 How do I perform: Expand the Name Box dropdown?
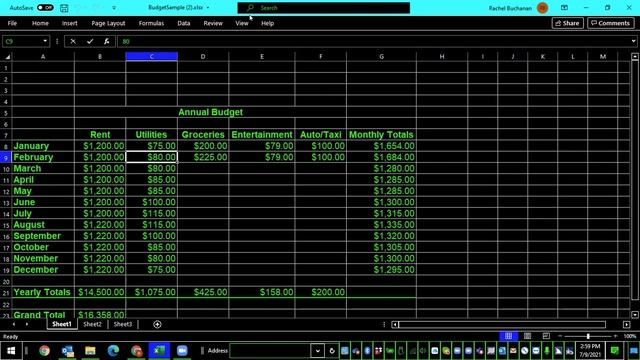(x=45, y=41)
